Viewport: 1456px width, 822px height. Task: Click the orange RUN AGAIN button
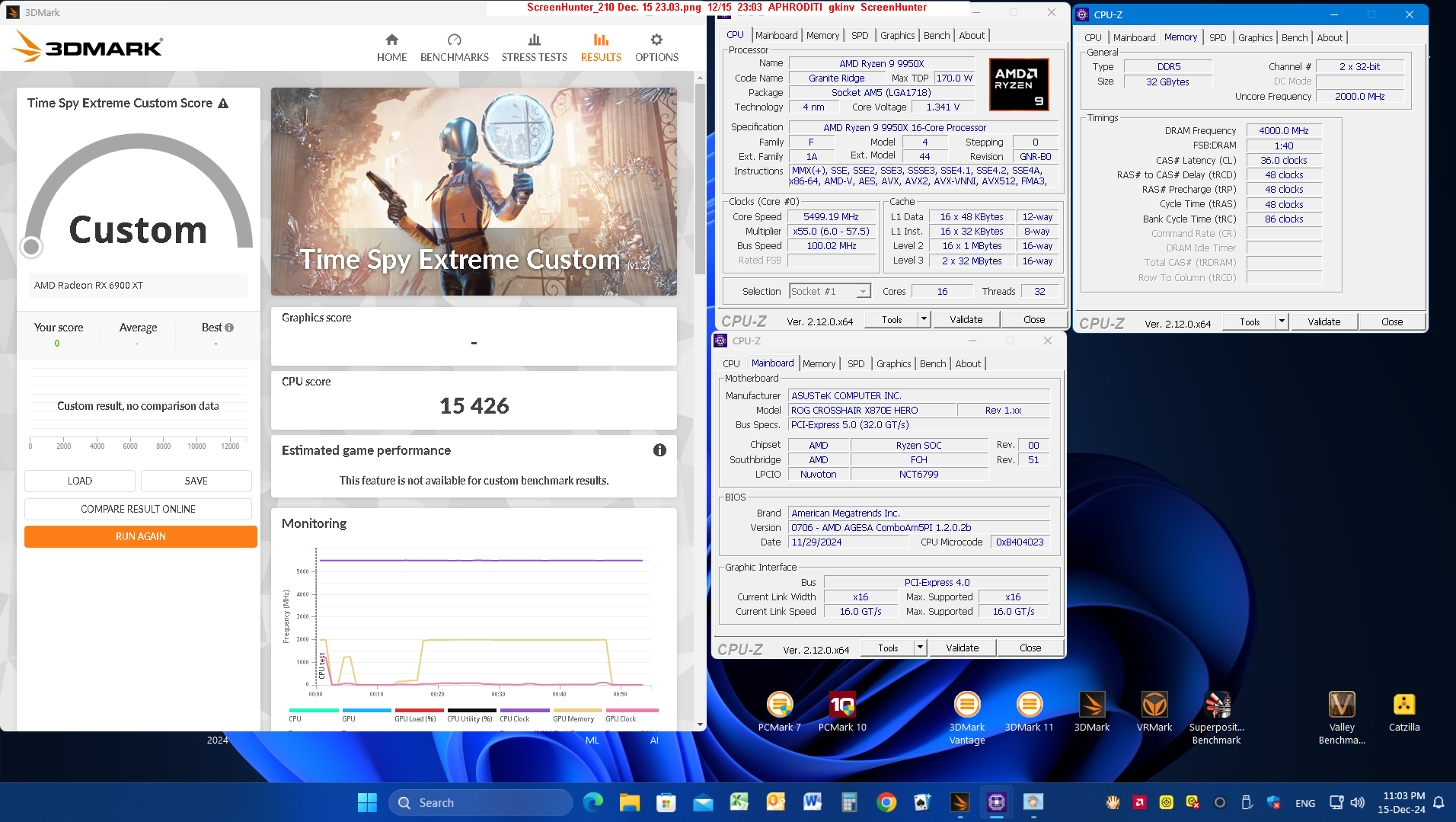click(141, 536)
